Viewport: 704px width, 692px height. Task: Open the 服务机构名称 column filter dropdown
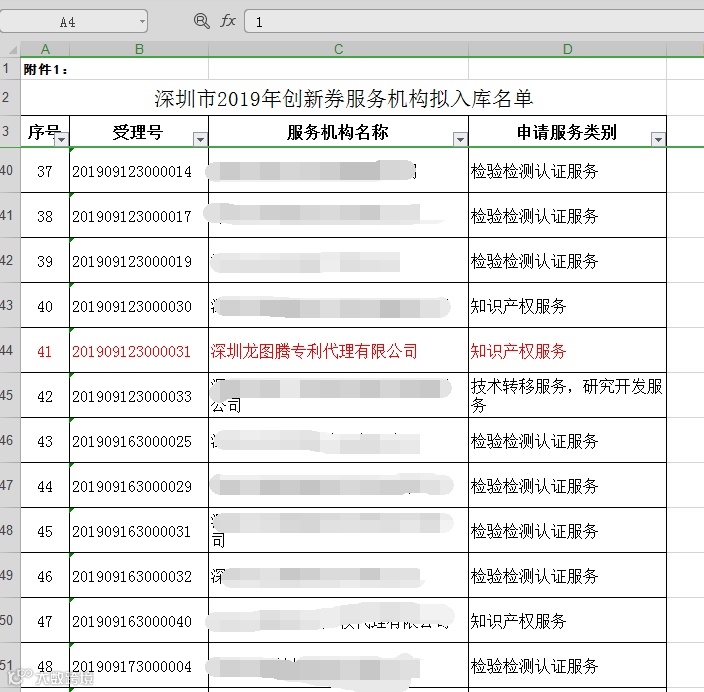pyautogui.click(x=460, y=140)
